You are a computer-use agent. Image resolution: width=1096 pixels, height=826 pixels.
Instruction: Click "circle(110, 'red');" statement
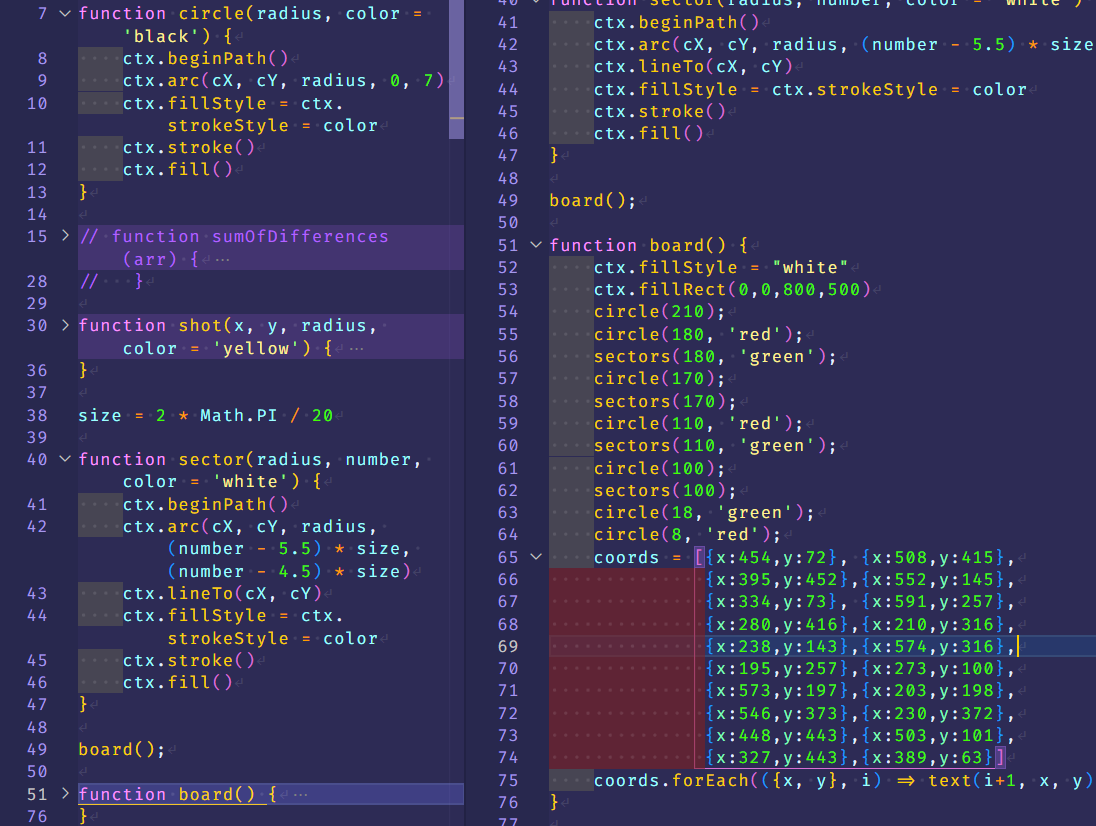698,423
